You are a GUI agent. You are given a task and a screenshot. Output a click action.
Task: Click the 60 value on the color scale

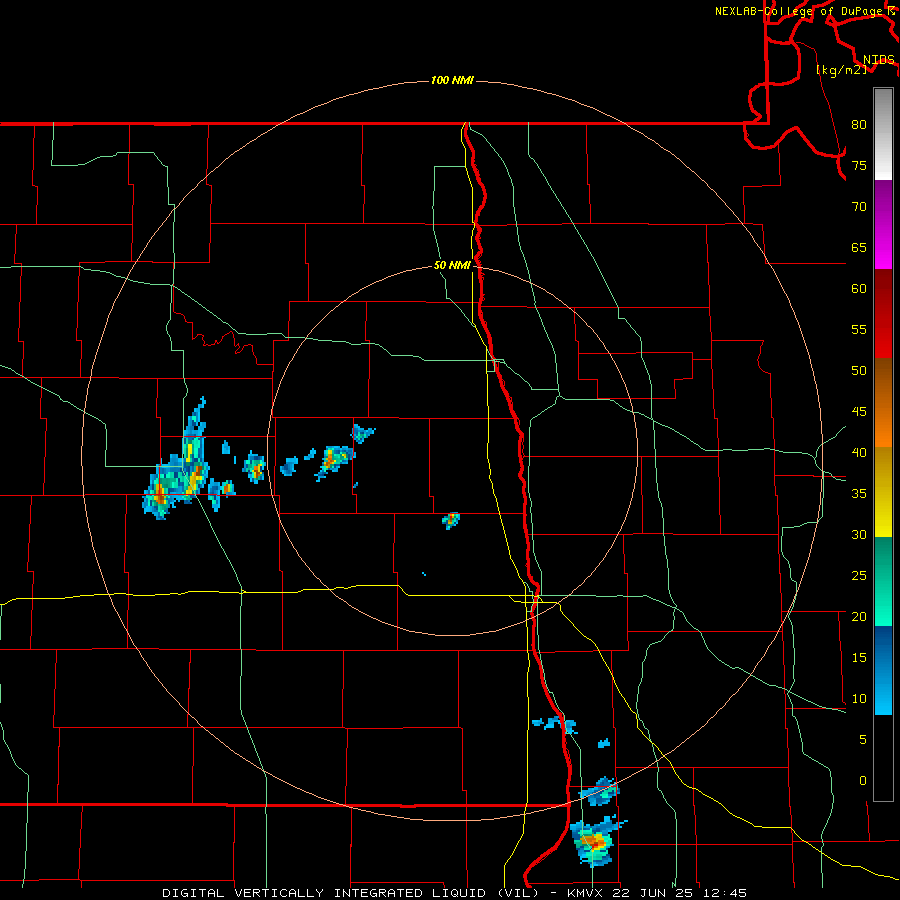point(859,289)
